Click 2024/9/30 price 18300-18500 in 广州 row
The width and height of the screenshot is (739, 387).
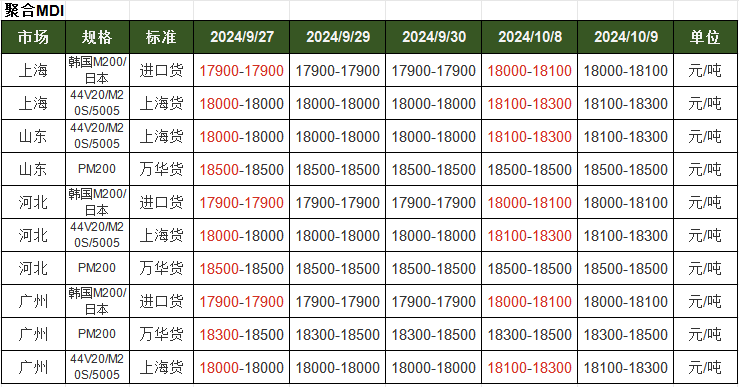[434, 335]
